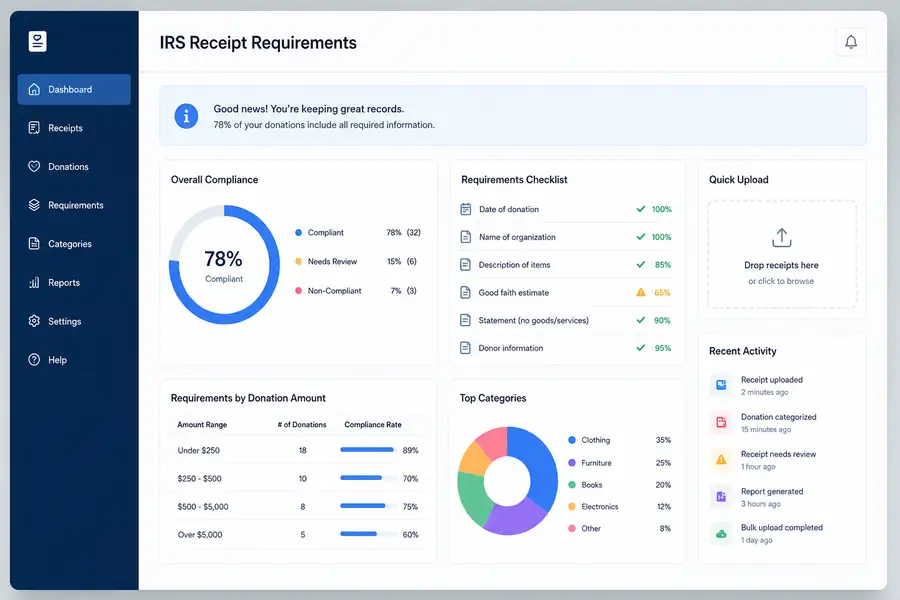Image resolution: width=900 pixels, height=600 pixels.
Task: Click green checkmark on Date of donation
Action: 641,209
